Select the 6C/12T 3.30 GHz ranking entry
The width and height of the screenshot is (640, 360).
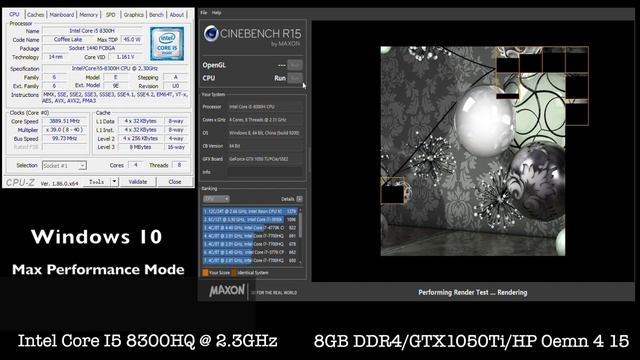click(250, 220)
